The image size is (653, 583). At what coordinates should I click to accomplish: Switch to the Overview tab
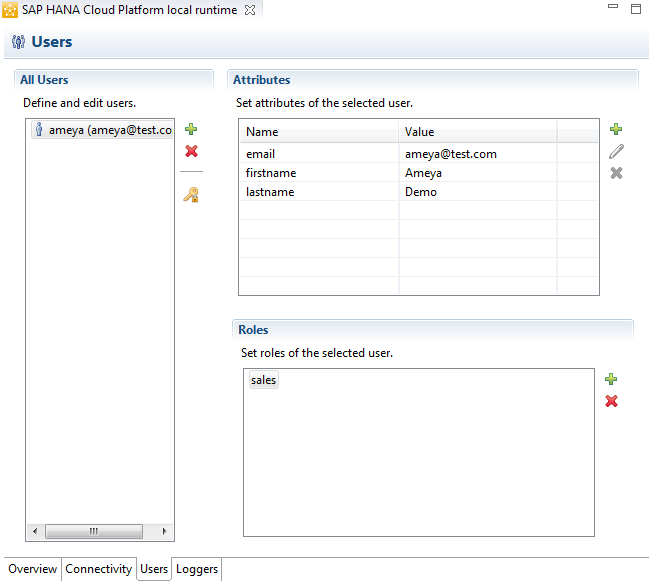click(32, 569)
